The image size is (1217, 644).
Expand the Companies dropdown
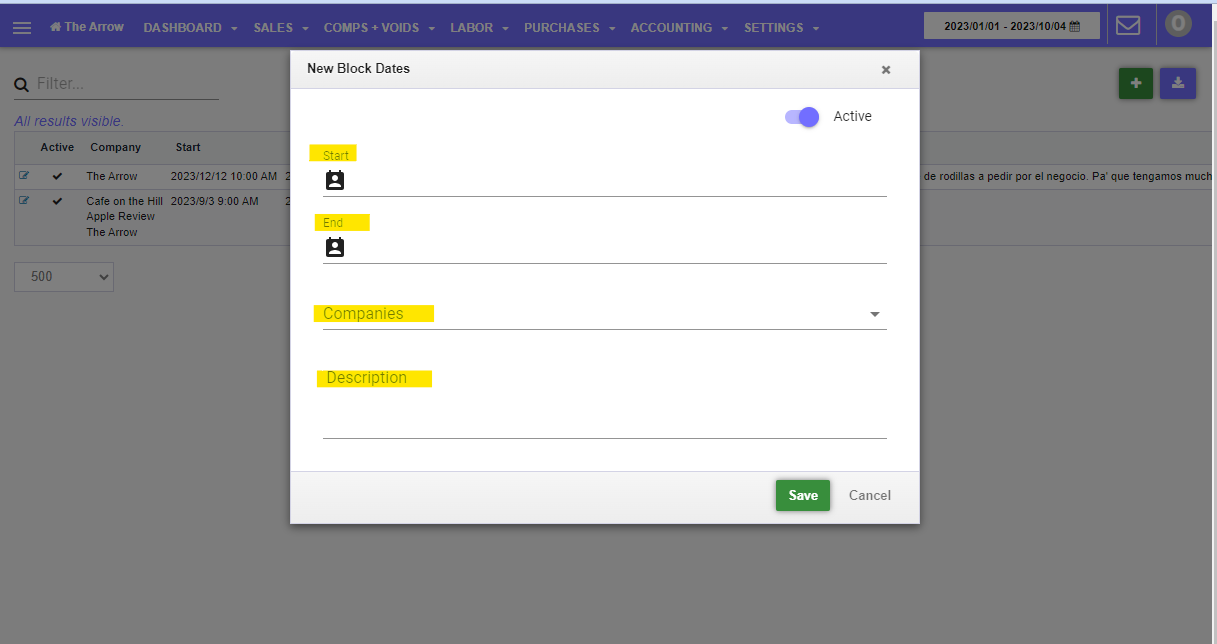(604, 314)
